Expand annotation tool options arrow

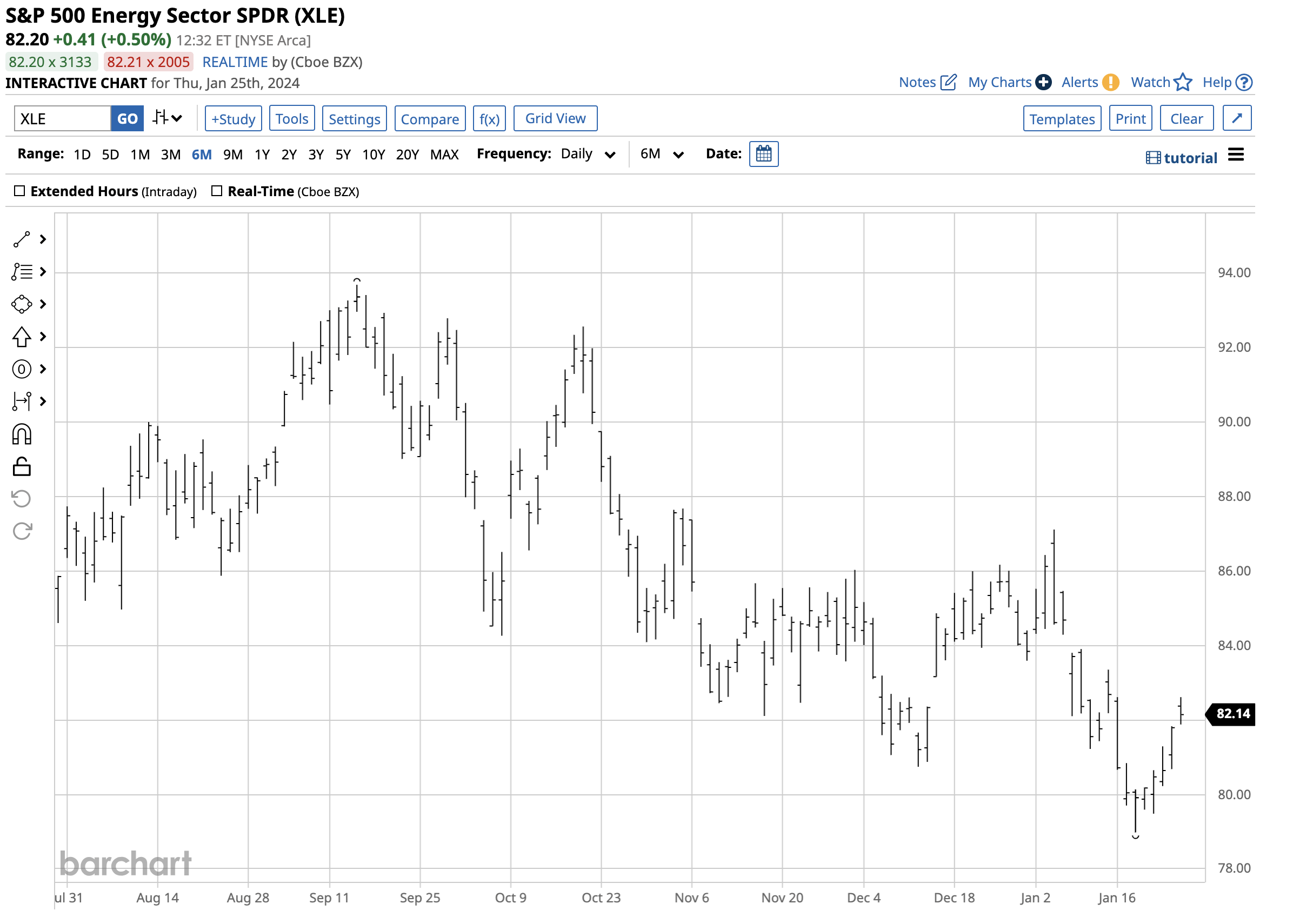43,271
